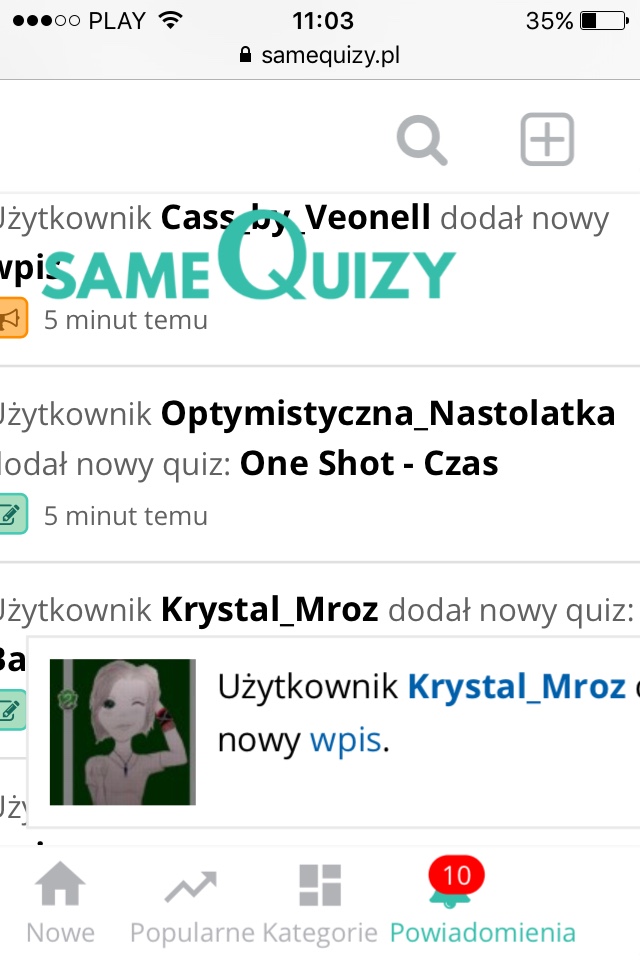
Task: Open the blue wpis link
Action: point(346,740)
